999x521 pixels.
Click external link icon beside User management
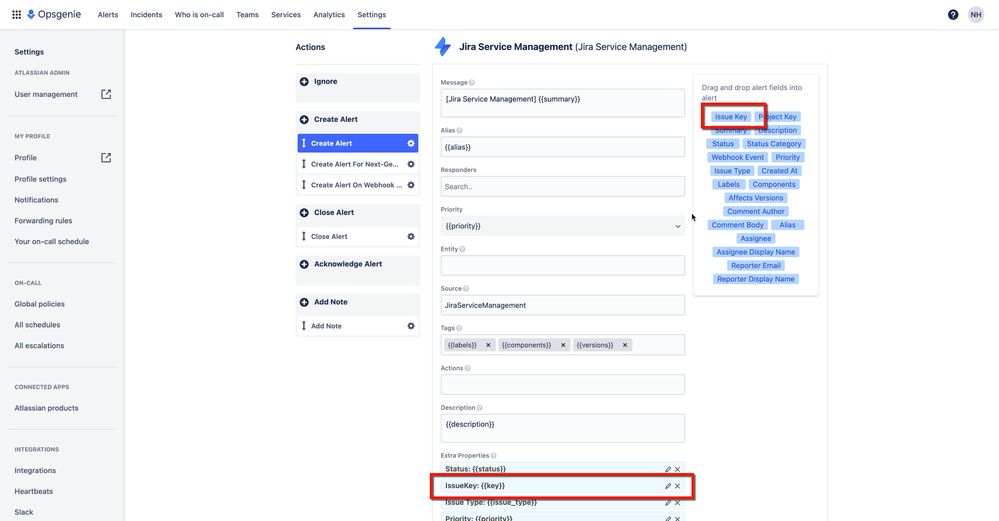(x=106, y=94)
